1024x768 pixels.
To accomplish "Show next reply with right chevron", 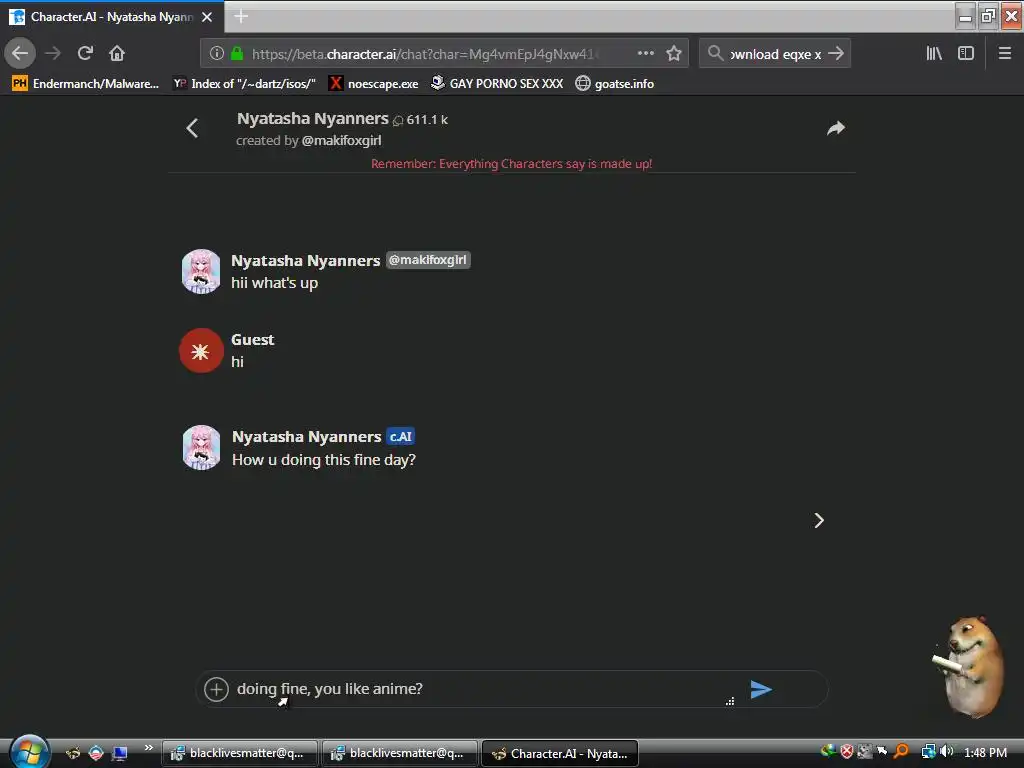I will tap(819, 520).
